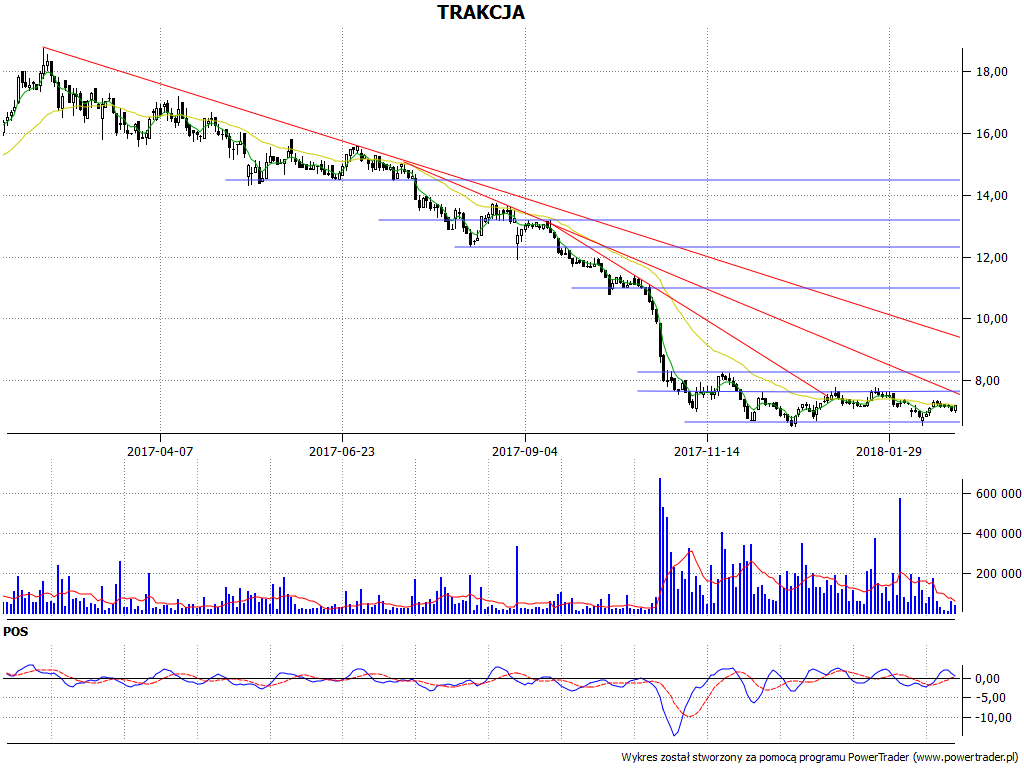Viewport: 1024px width, 768px height.
Task: Click the 14,00 price axis label
Action: point(991,196)
